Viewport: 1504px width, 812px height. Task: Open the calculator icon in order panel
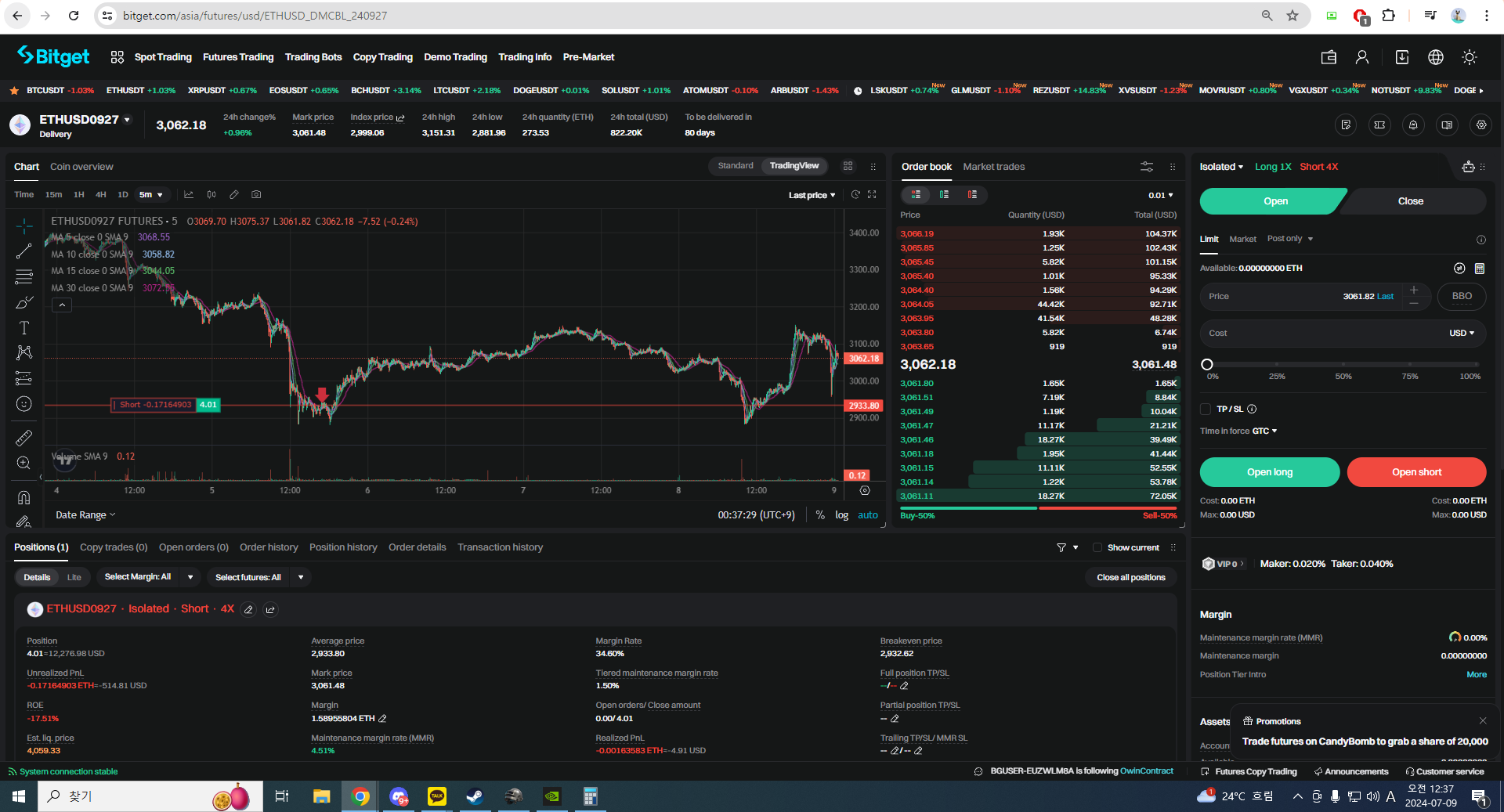[x=1480, y=269]
